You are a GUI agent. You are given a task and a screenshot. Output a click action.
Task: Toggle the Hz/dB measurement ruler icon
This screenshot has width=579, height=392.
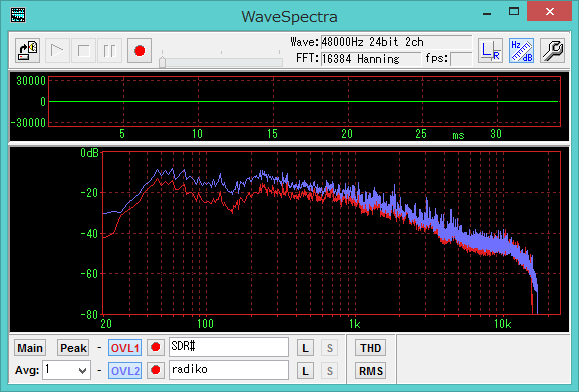click(x=521, y=51)
